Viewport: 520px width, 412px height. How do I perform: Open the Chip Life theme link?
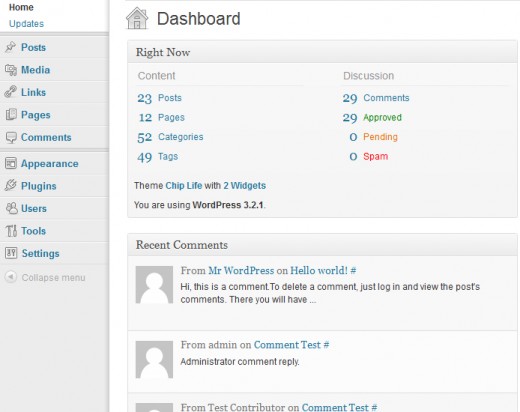coord(184,185)
